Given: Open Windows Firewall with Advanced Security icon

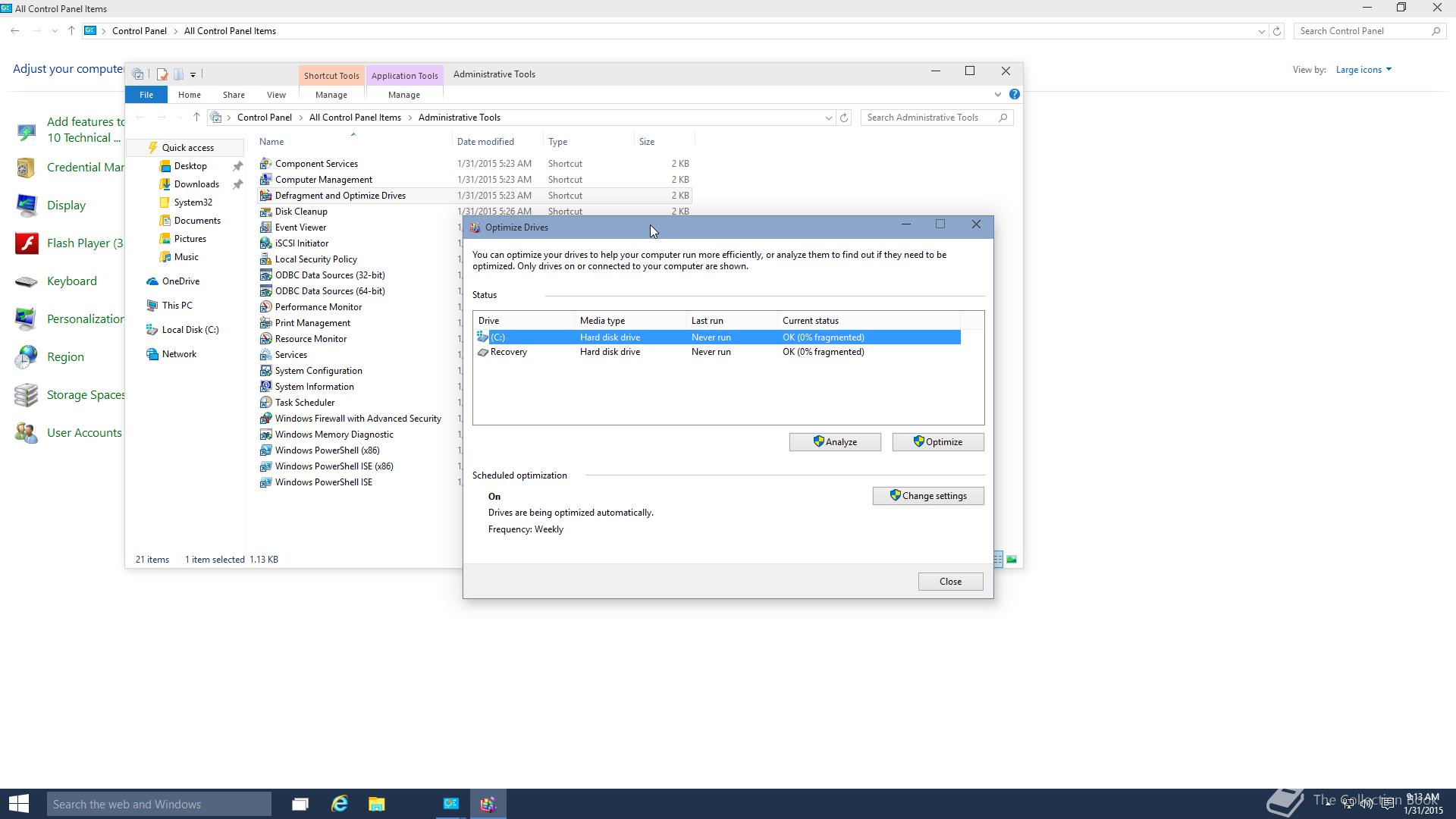Looking at the screenshot, I should pos(265,419).
